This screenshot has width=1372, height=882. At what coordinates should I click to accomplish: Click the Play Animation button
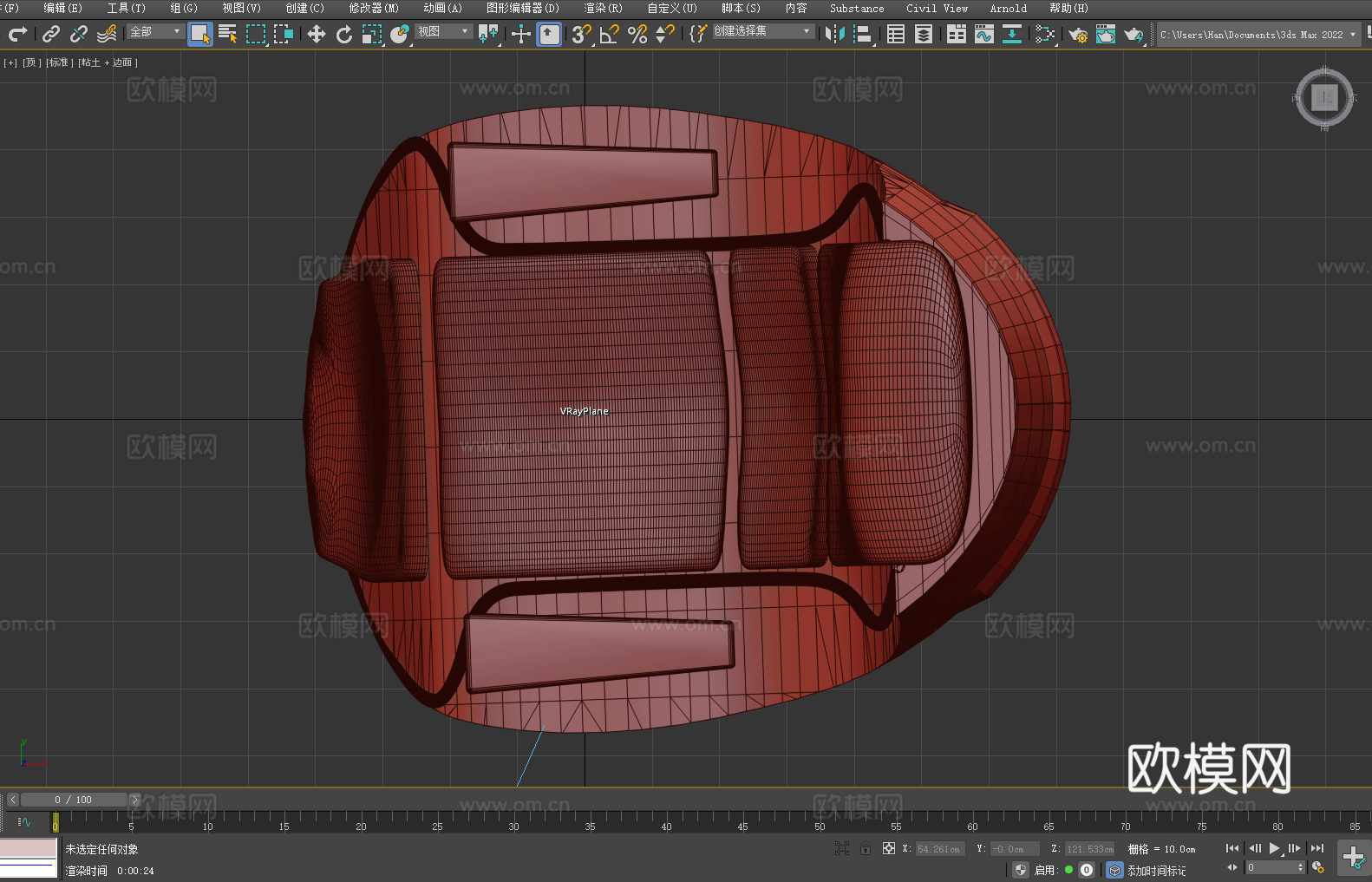coord(1275,848)
